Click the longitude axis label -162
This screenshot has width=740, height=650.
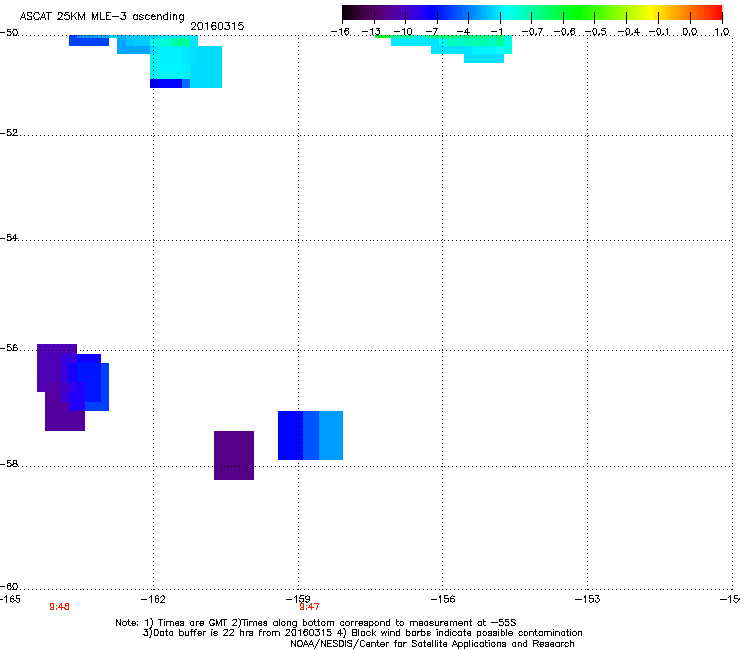click(x=153, y=599)
